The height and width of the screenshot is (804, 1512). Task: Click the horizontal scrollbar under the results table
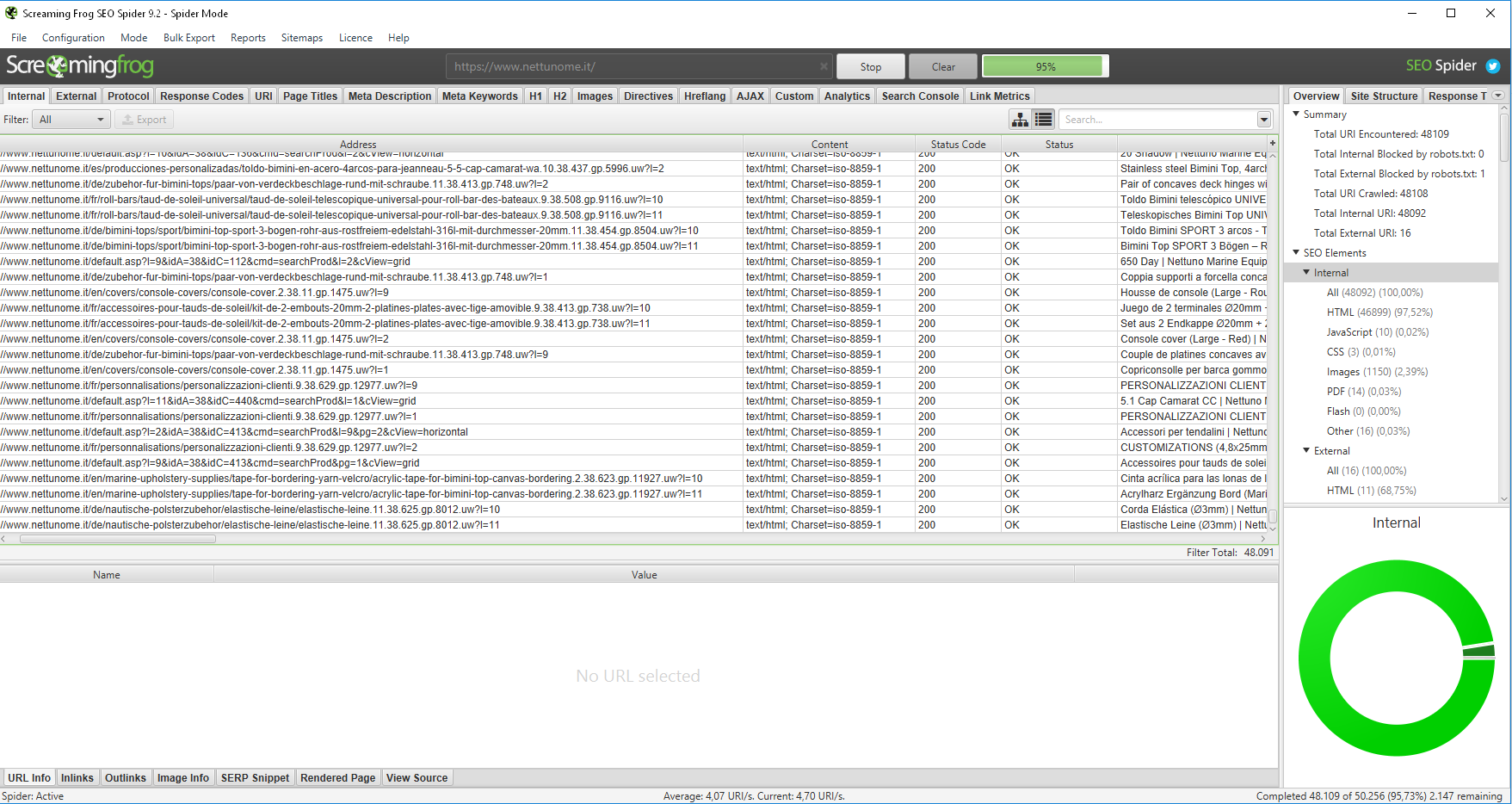[118, 540]
